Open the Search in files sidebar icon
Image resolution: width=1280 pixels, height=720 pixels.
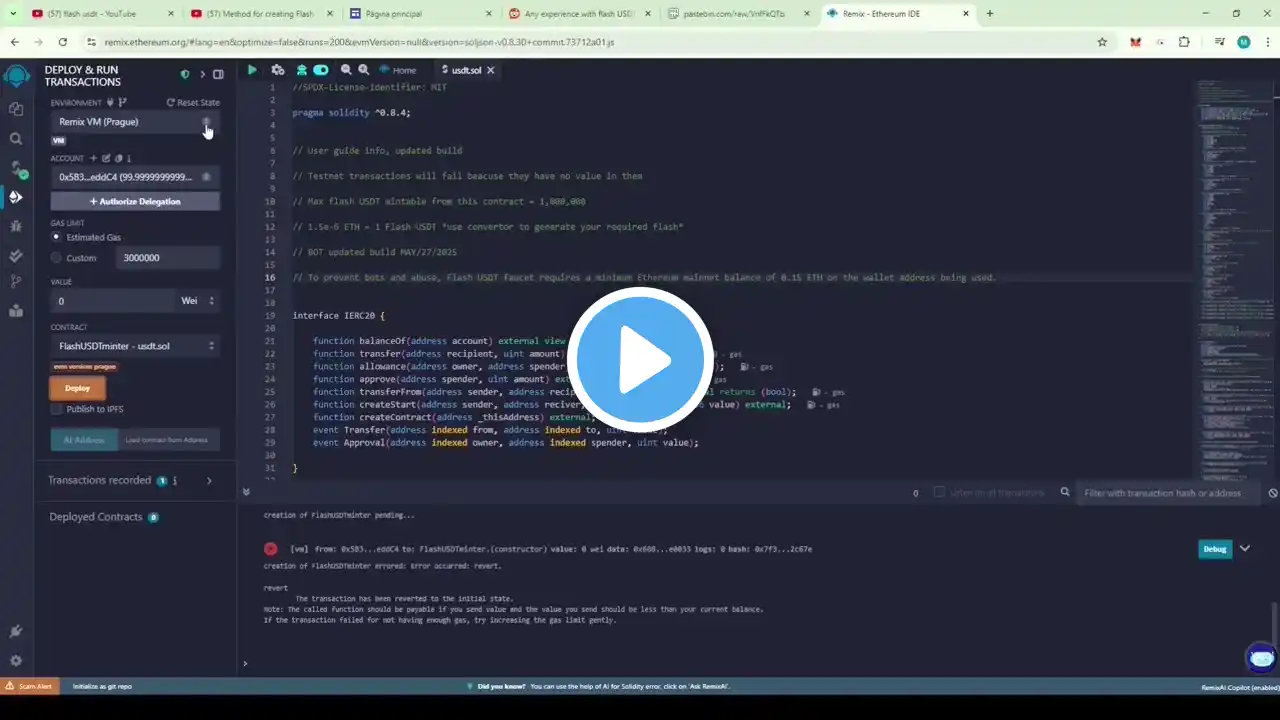[16, 139]
